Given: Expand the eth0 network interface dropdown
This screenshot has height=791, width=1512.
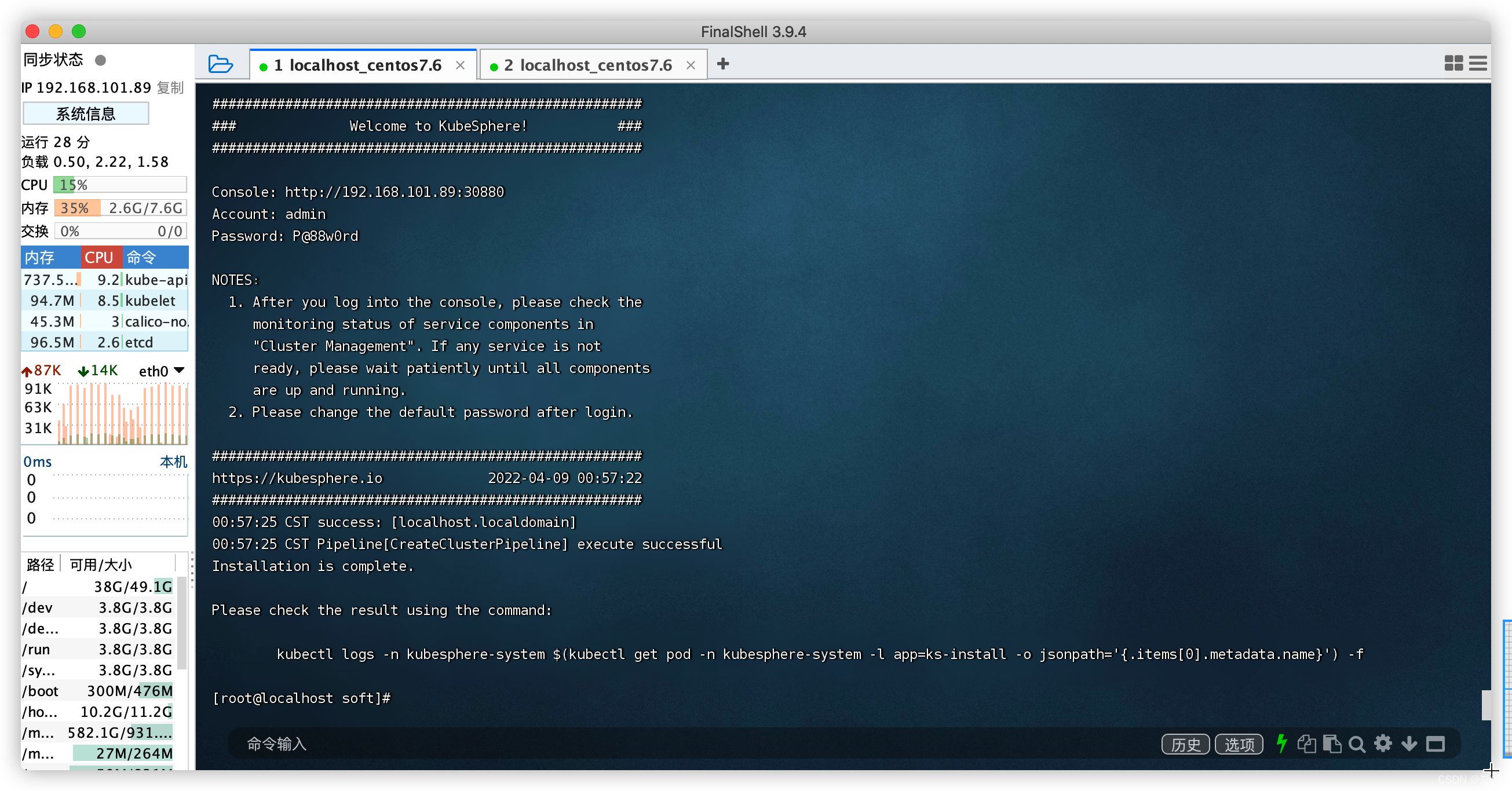Looking at the screenshot, I should point(180,370).
